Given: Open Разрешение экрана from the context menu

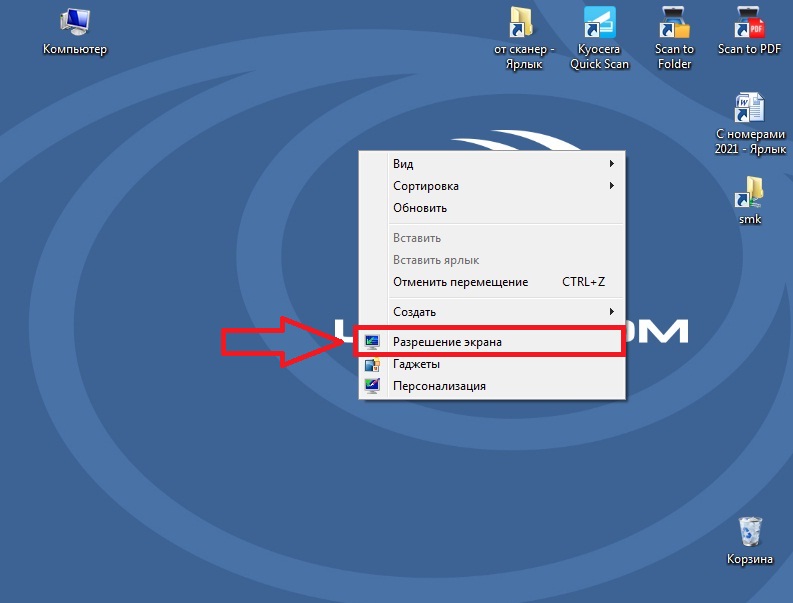Looking at the screenshot, I should click(x=447, y=342).
